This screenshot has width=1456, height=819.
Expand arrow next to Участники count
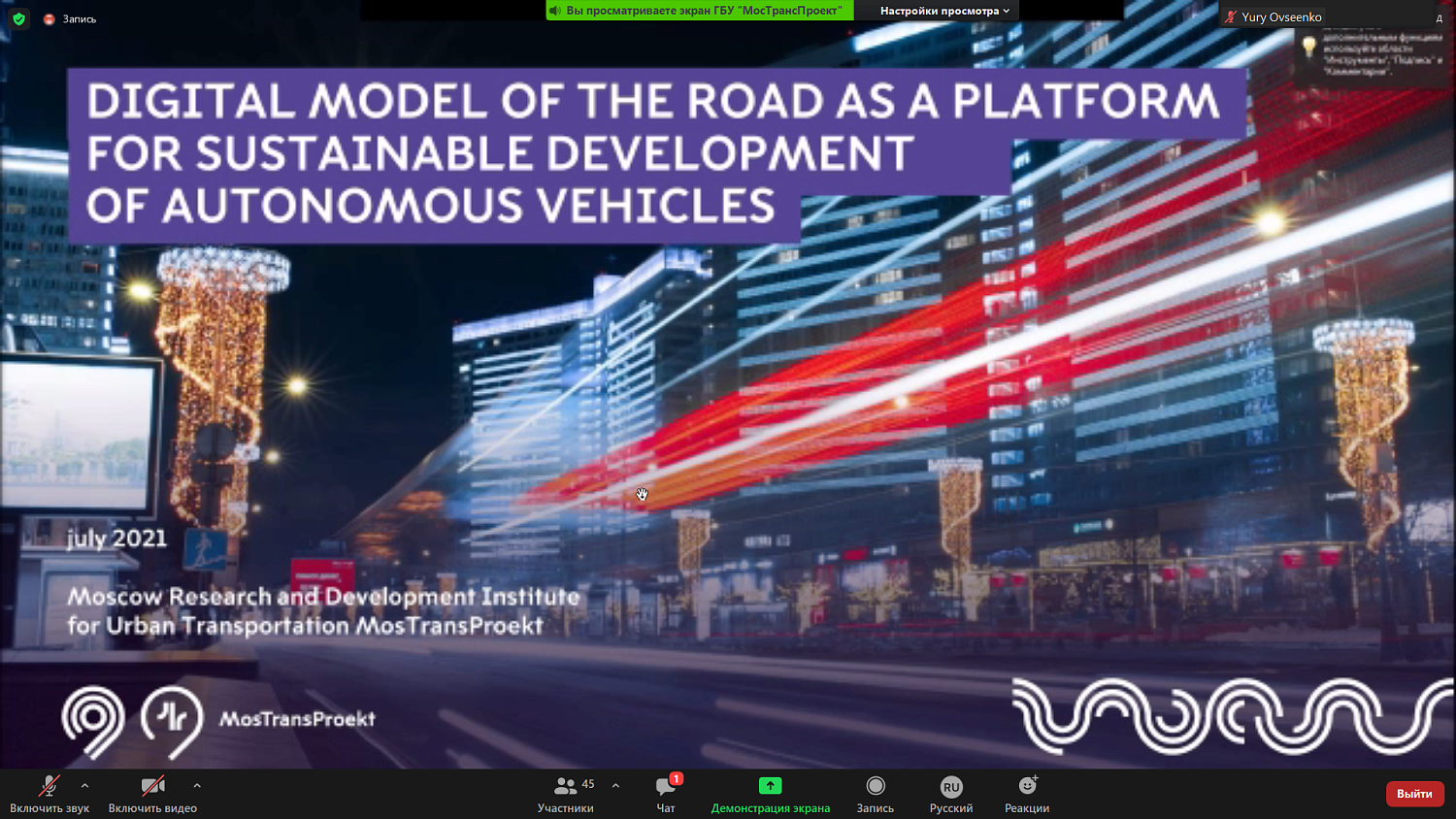[x=615, y=786]
